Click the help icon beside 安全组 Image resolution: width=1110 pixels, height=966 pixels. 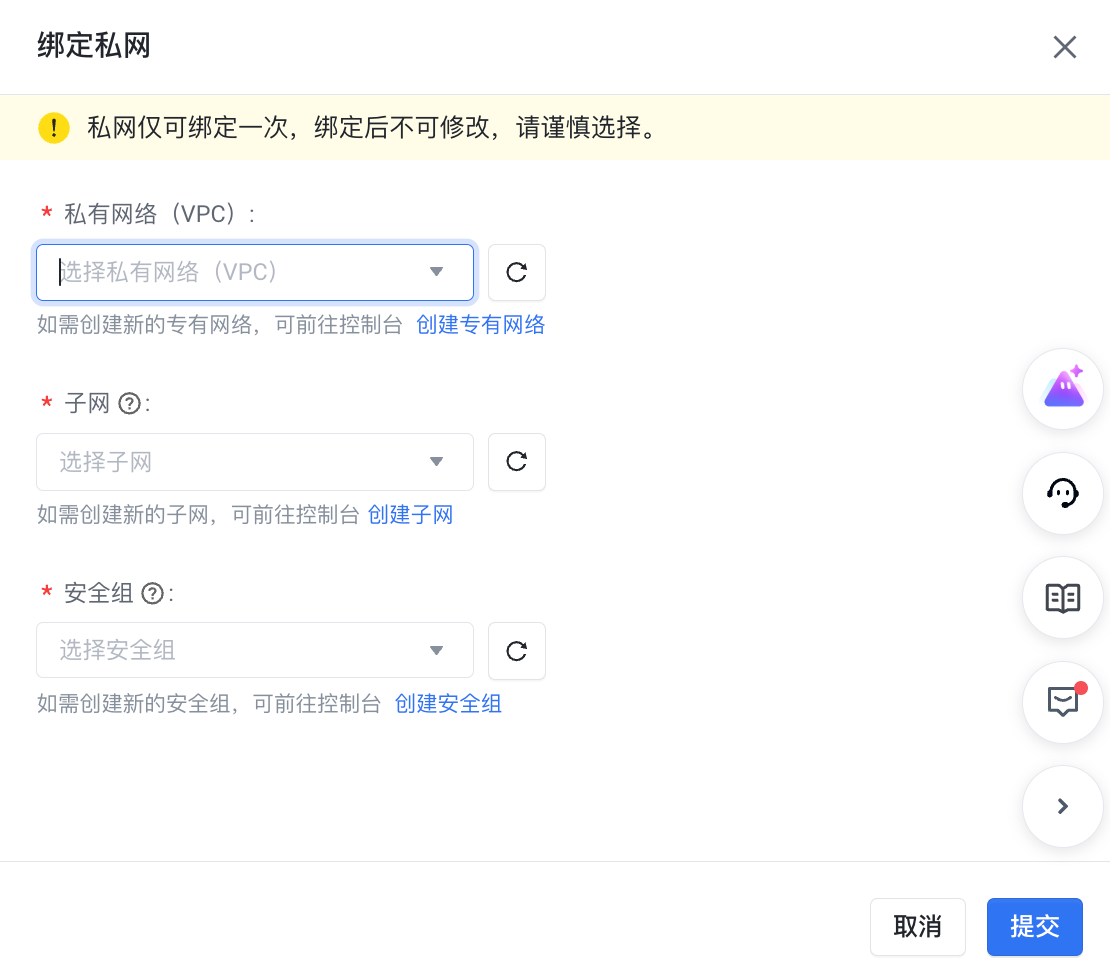tap(153, 593)
